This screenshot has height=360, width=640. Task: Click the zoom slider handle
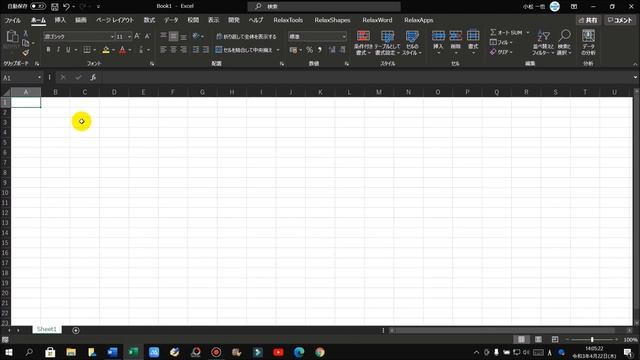(x=592, y=340)
